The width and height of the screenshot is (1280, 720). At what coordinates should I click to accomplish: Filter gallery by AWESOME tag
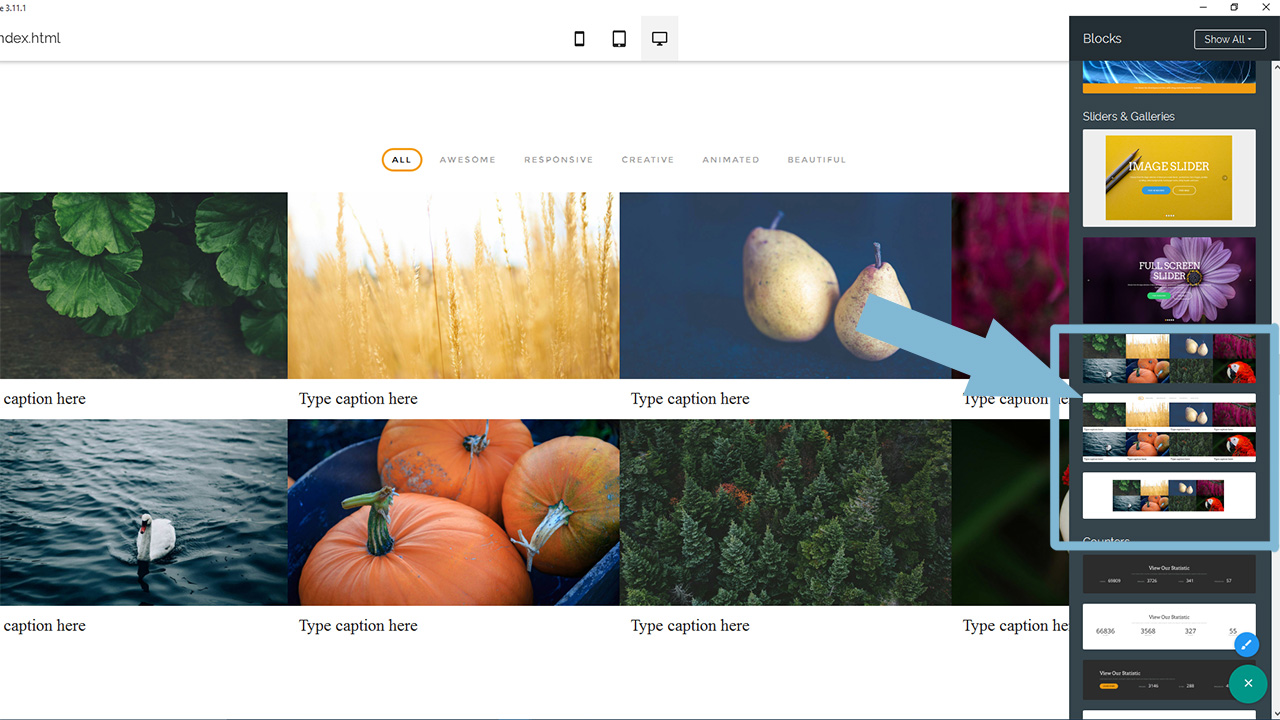(467, 160)
